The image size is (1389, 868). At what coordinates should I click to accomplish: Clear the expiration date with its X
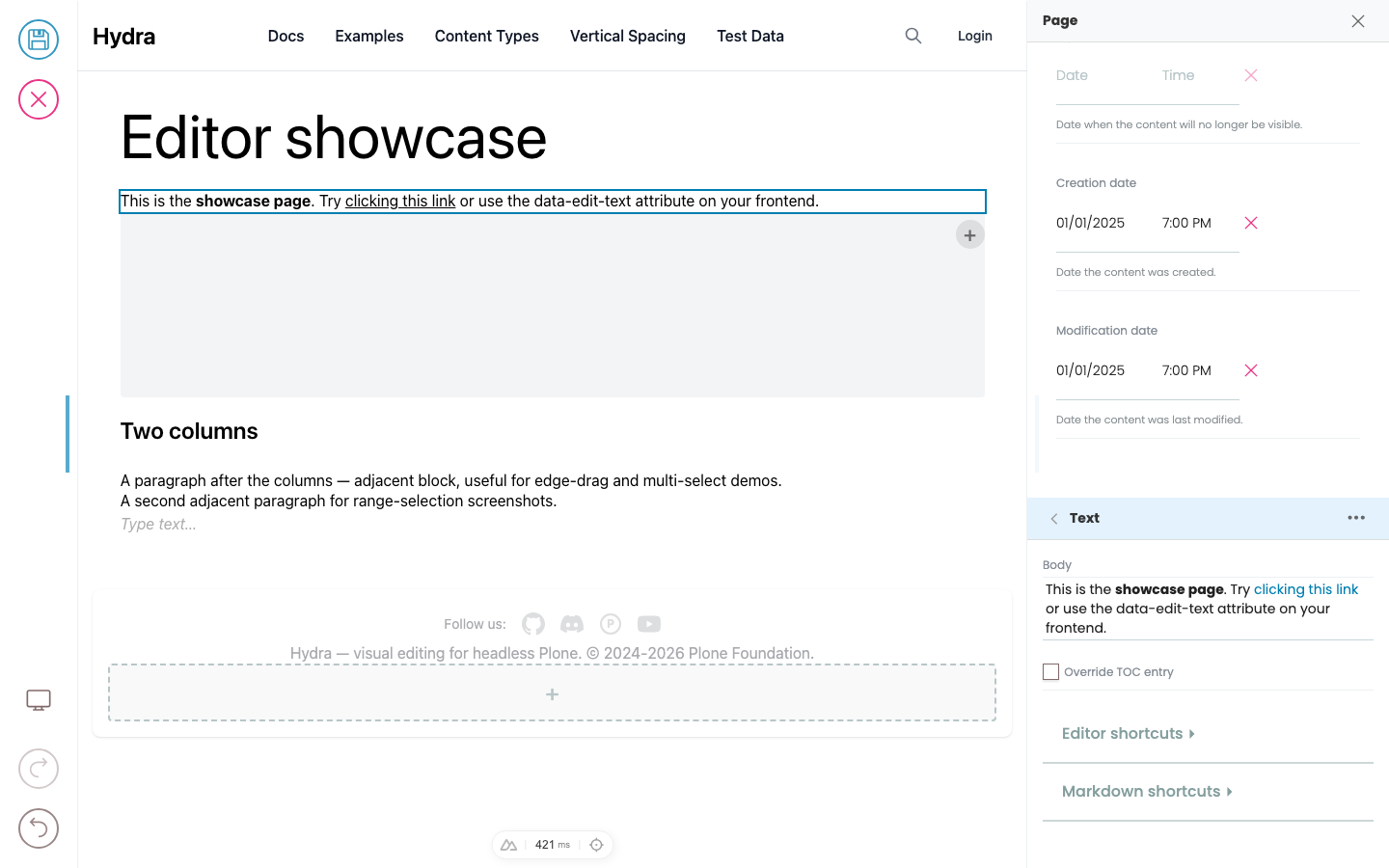[x=1251, y=75]
